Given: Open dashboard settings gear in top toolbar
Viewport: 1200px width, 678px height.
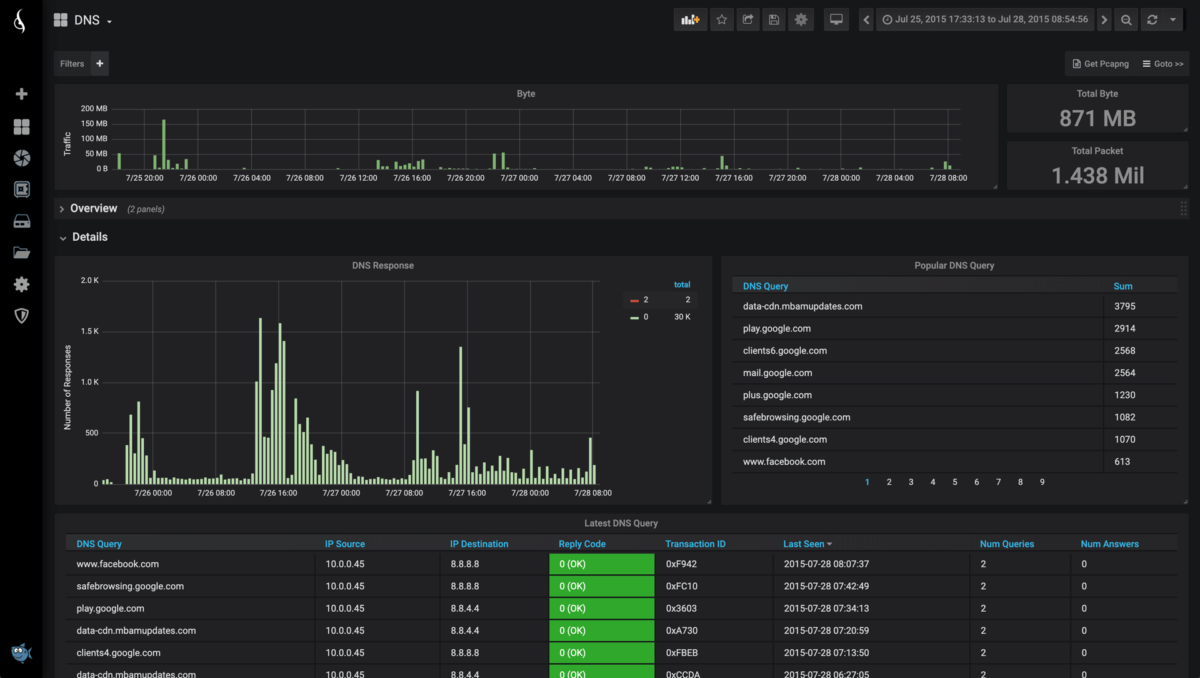Looking at the screenshot, I should [x=800, y=20].
